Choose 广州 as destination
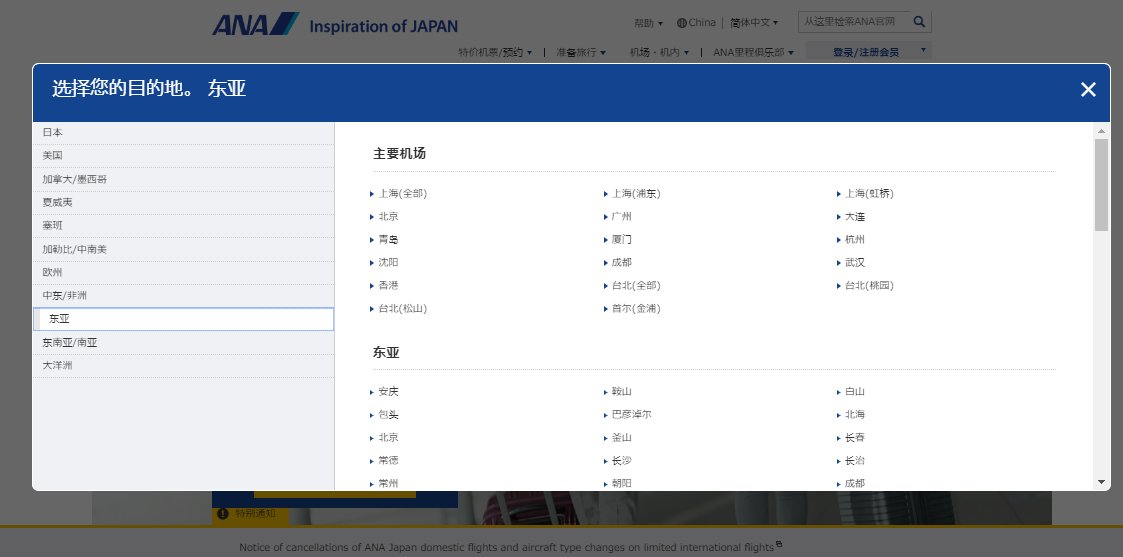This screenshot has height=557, width=1123. [622, 217]
